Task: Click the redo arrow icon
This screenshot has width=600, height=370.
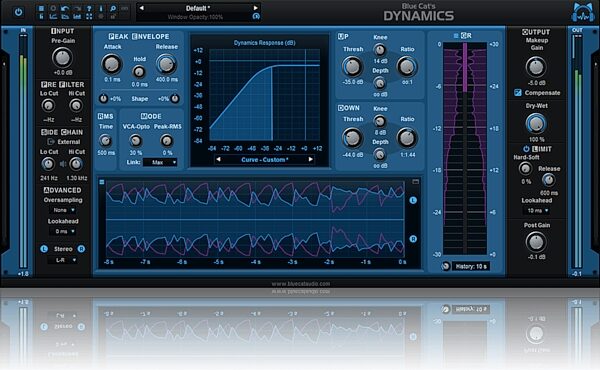Action: pos(77,8)
